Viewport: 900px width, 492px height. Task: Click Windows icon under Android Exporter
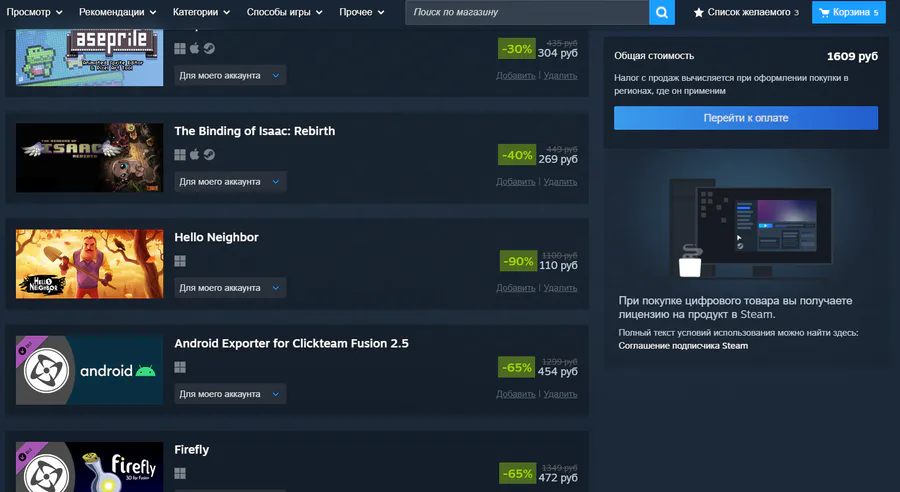pyautogui.click(x=180, y=367)
